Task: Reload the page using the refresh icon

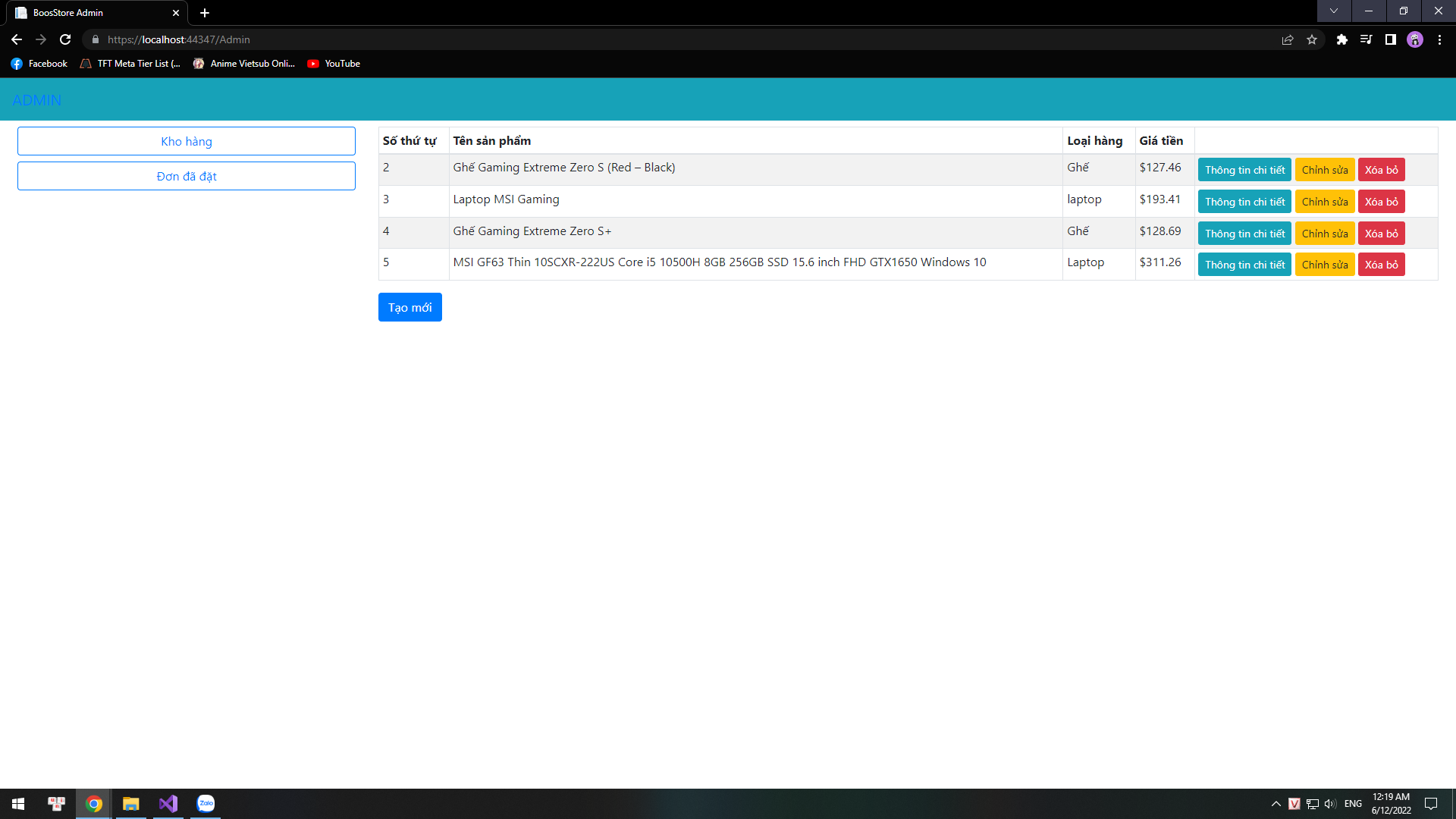Action: pyautogui.click(x=64, y=39)
